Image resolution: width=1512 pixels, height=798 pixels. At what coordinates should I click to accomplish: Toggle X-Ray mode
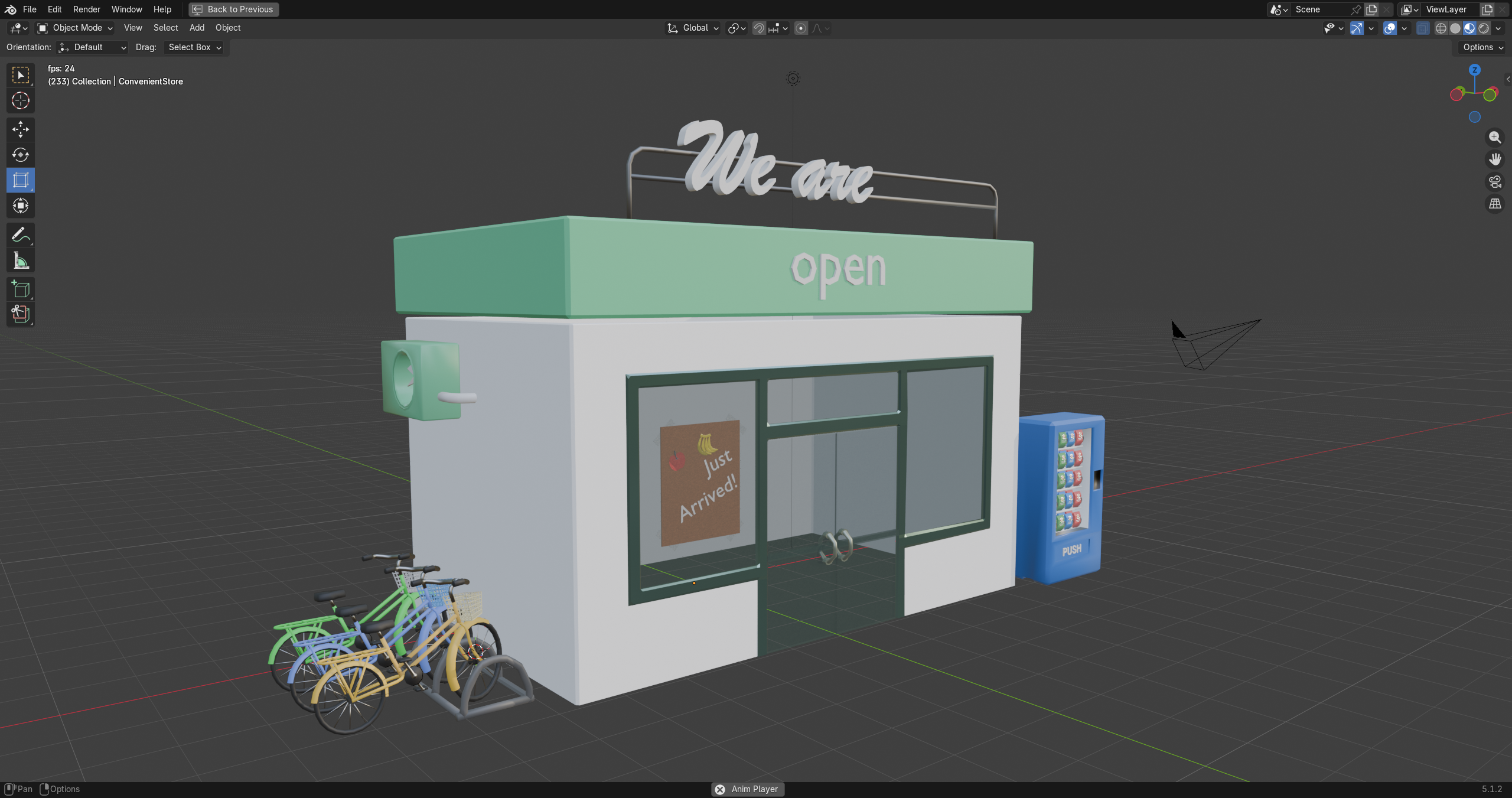1423,28
